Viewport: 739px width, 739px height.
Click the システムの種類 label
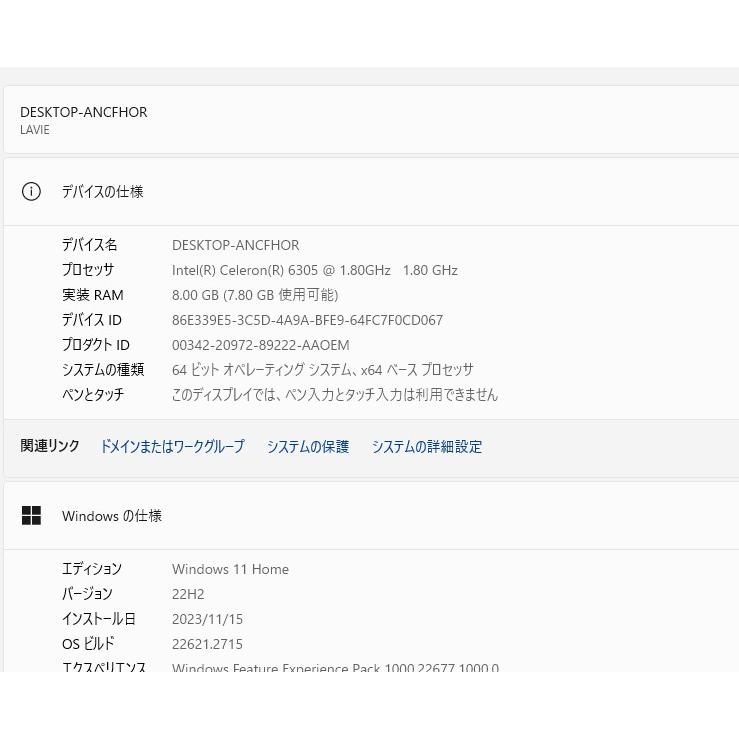point(103,370)
